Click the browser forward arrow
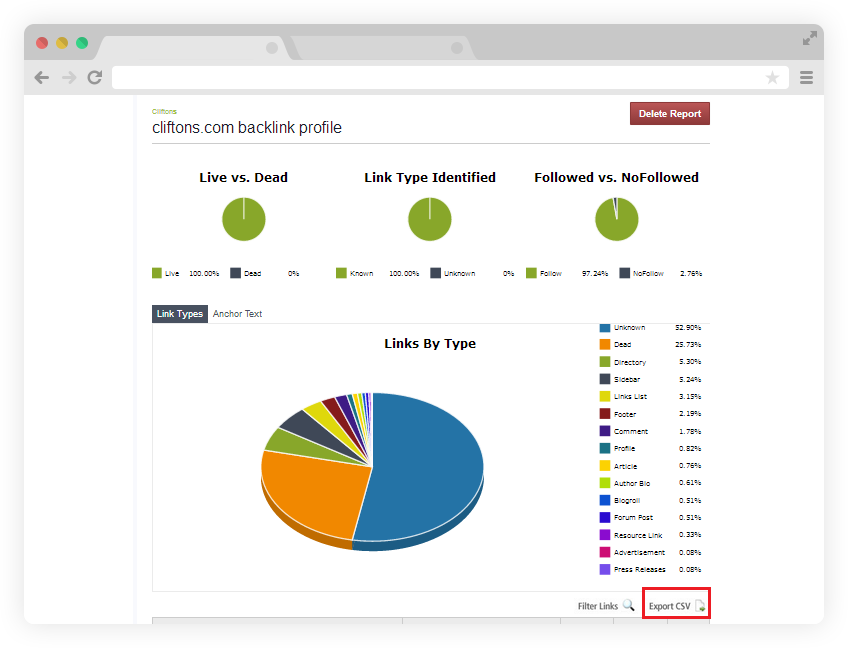Screen dimensions: 848x648 [x=69, y=78]
